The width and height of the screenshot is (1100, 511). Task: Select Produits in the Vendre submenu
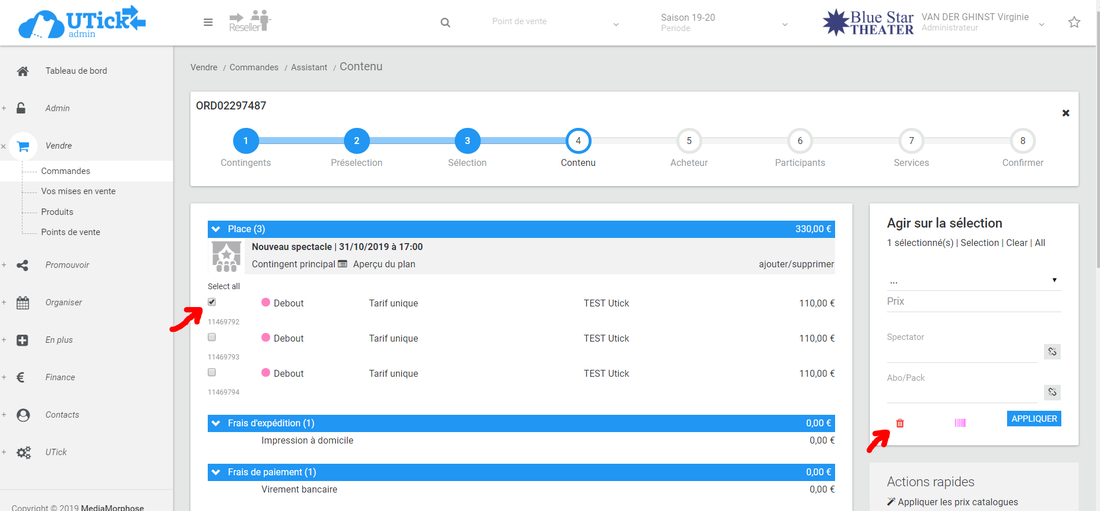point(57,212)
